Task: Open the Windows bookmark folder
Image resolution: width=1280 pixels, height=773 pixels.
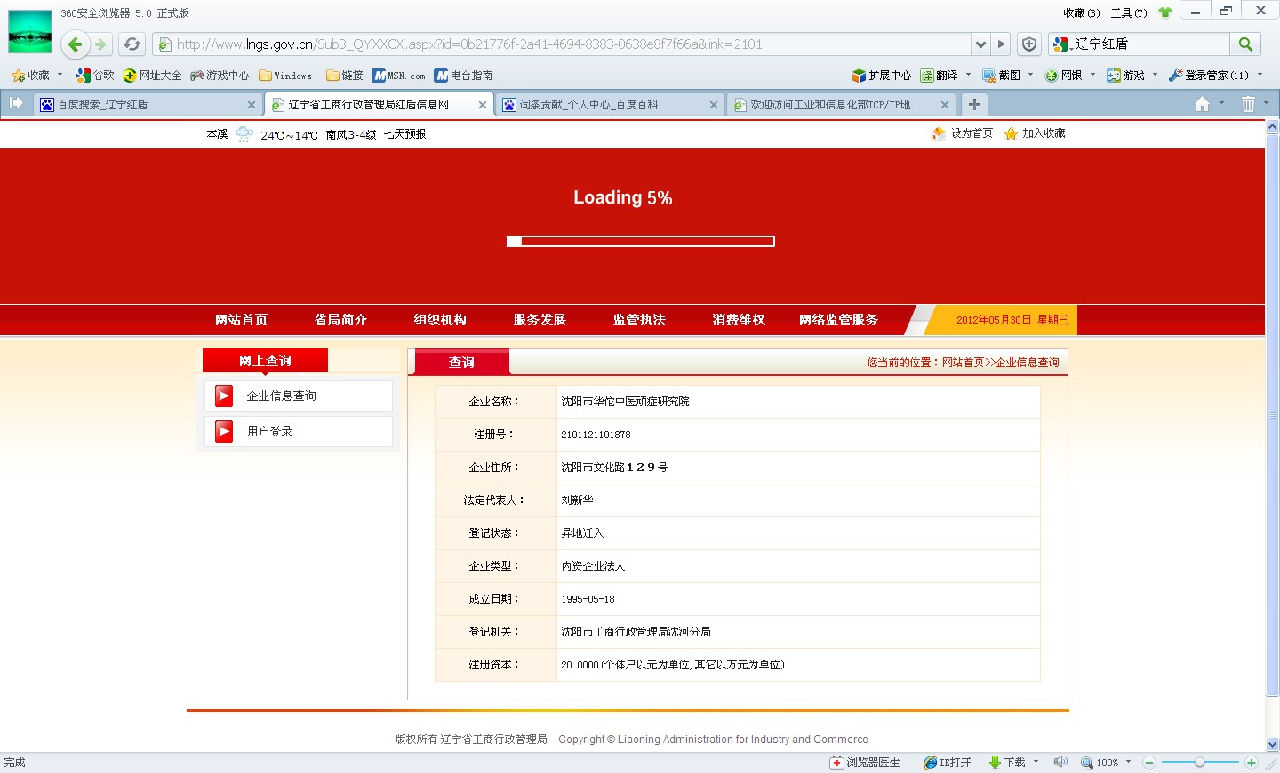Action: click(x=285, y=75)
